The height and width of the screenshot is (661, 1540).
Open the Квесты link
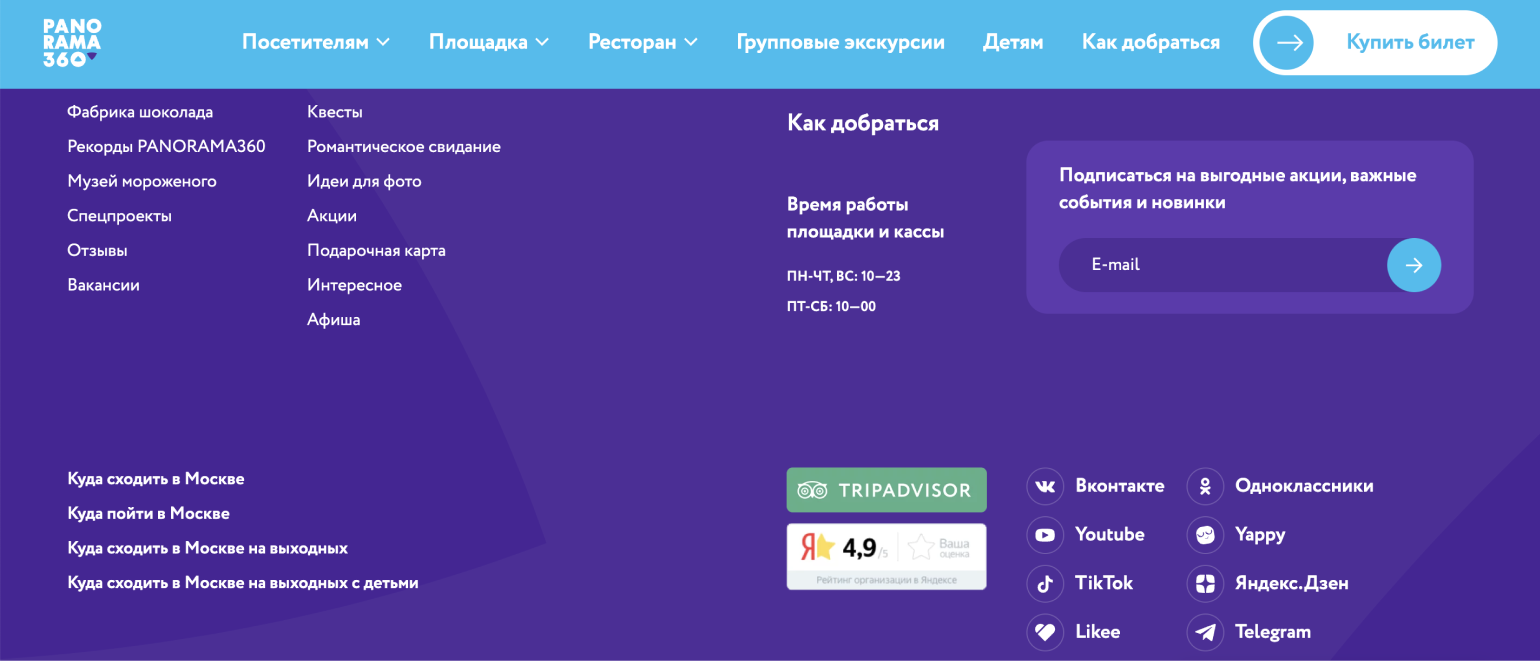pyautogui.click(x=335, y=112)
